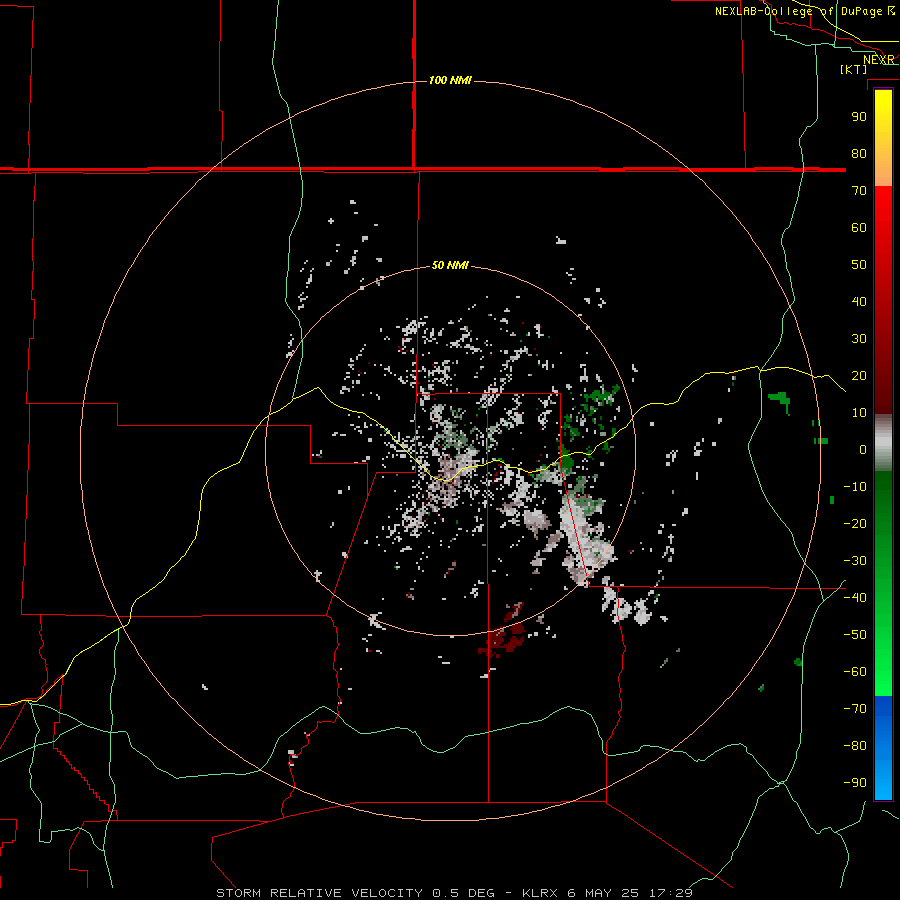Click the -80 value on the velocity scale

[855, 746]
